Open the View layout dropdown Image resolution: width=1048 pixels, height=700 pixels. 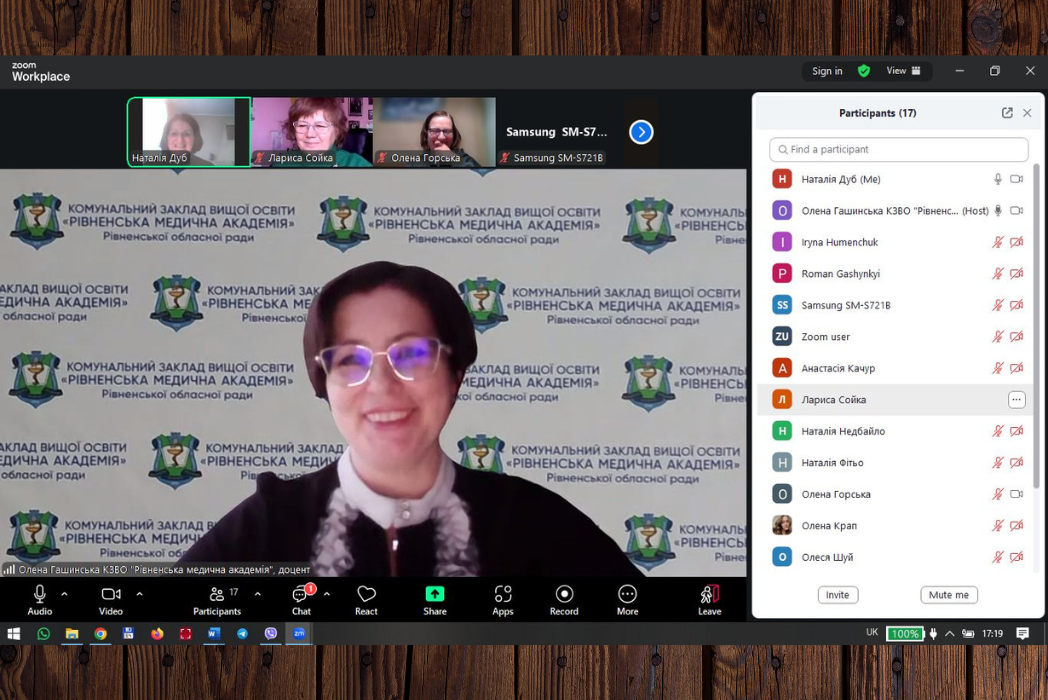(903, 71)
